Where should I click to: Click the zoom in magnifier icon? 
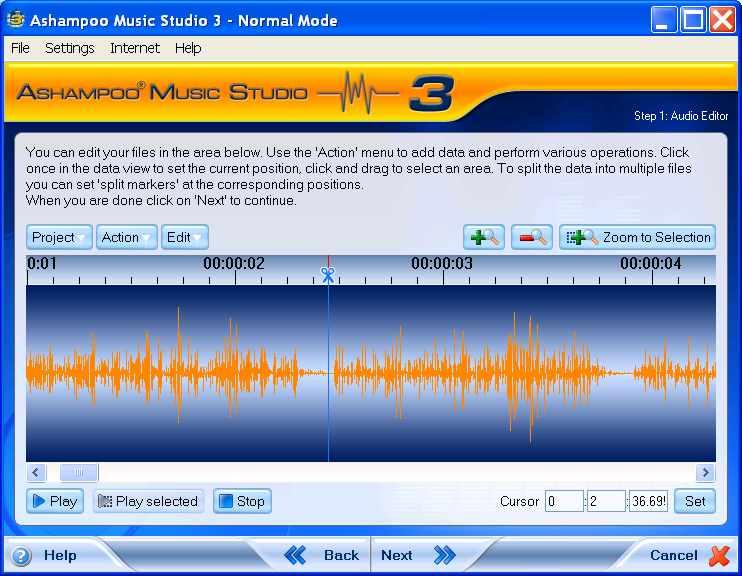(484, 237)
